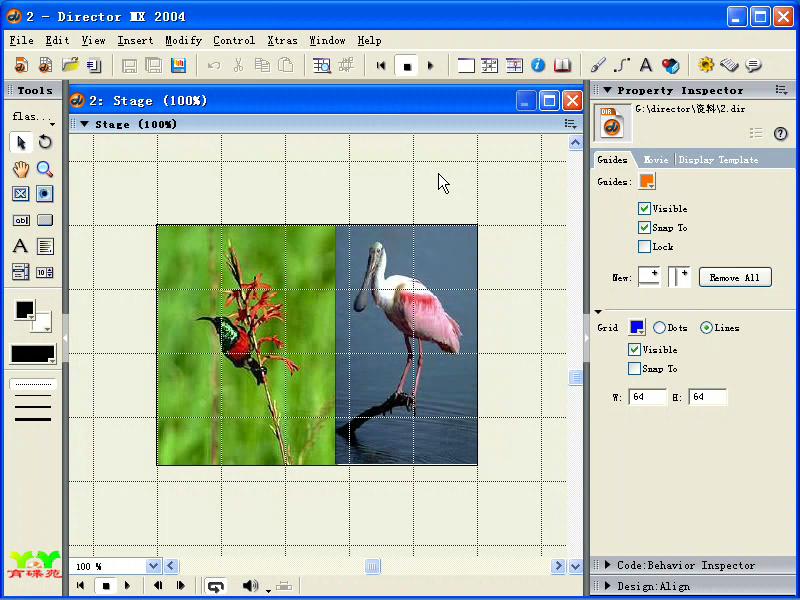Open the Message window speech bubble icon
Viewport: 800px width, 600px height.
tap(754, 65)
